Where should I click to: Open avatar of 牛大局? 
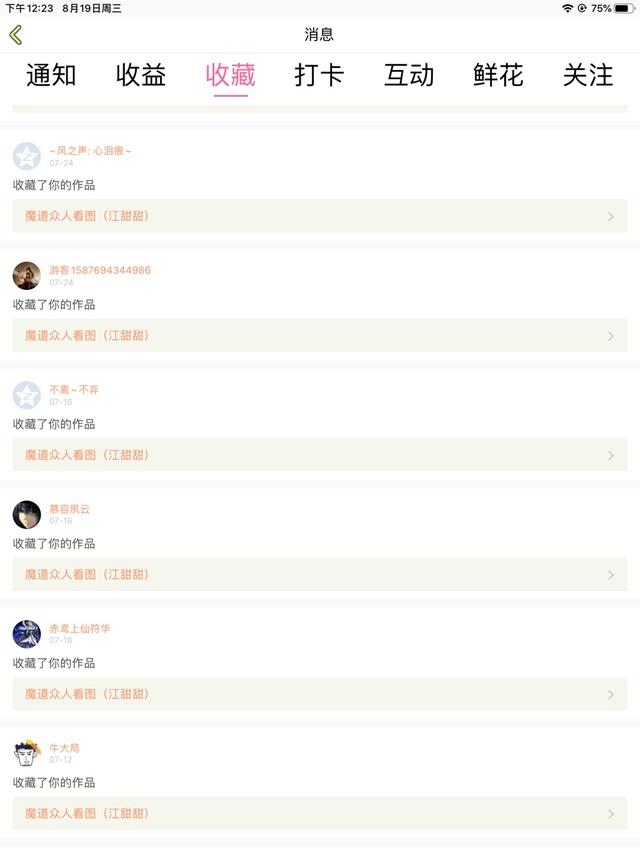27,753
